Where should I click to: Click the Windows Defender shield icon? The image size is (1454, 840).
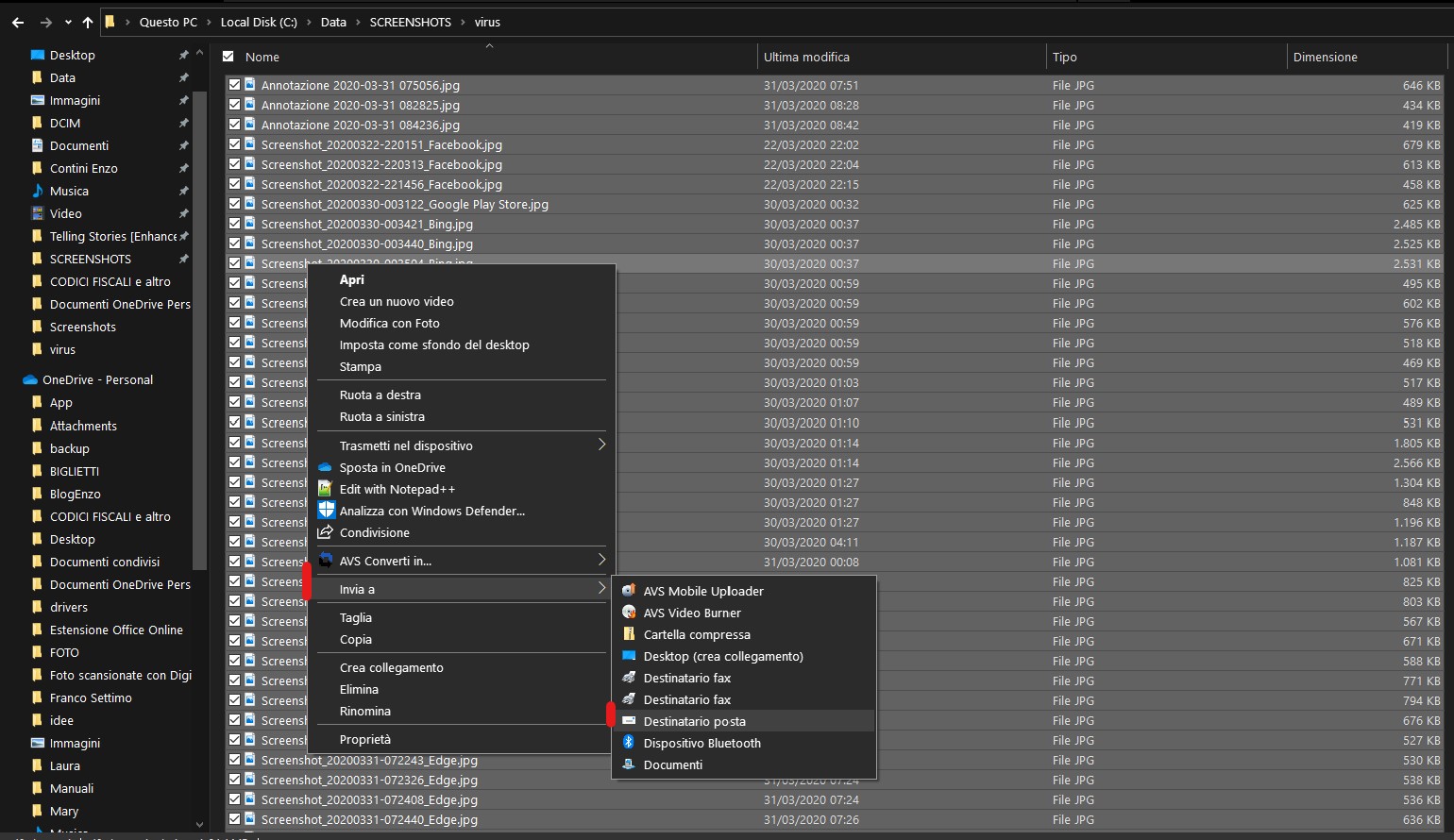click(x=326, y=511)
